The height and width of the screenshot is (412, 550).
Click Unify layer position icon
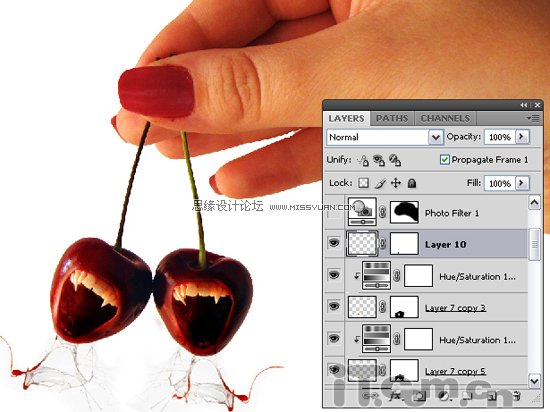pos(363,160)
